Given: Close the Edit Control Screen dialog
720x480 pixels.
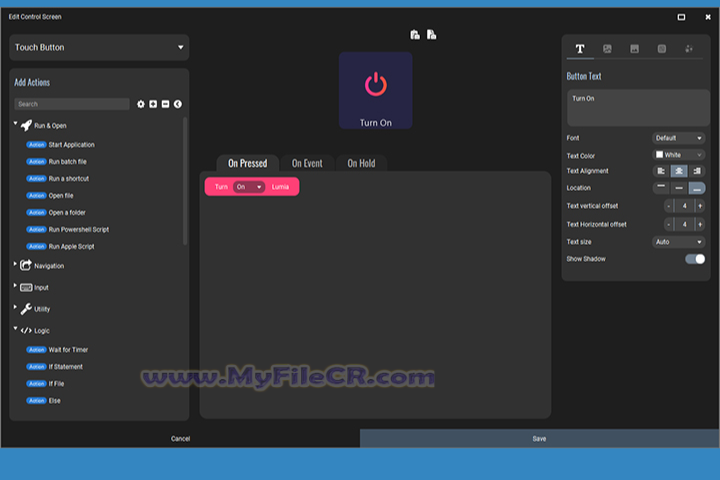Looking at the screenshot, I should point(708,17).
